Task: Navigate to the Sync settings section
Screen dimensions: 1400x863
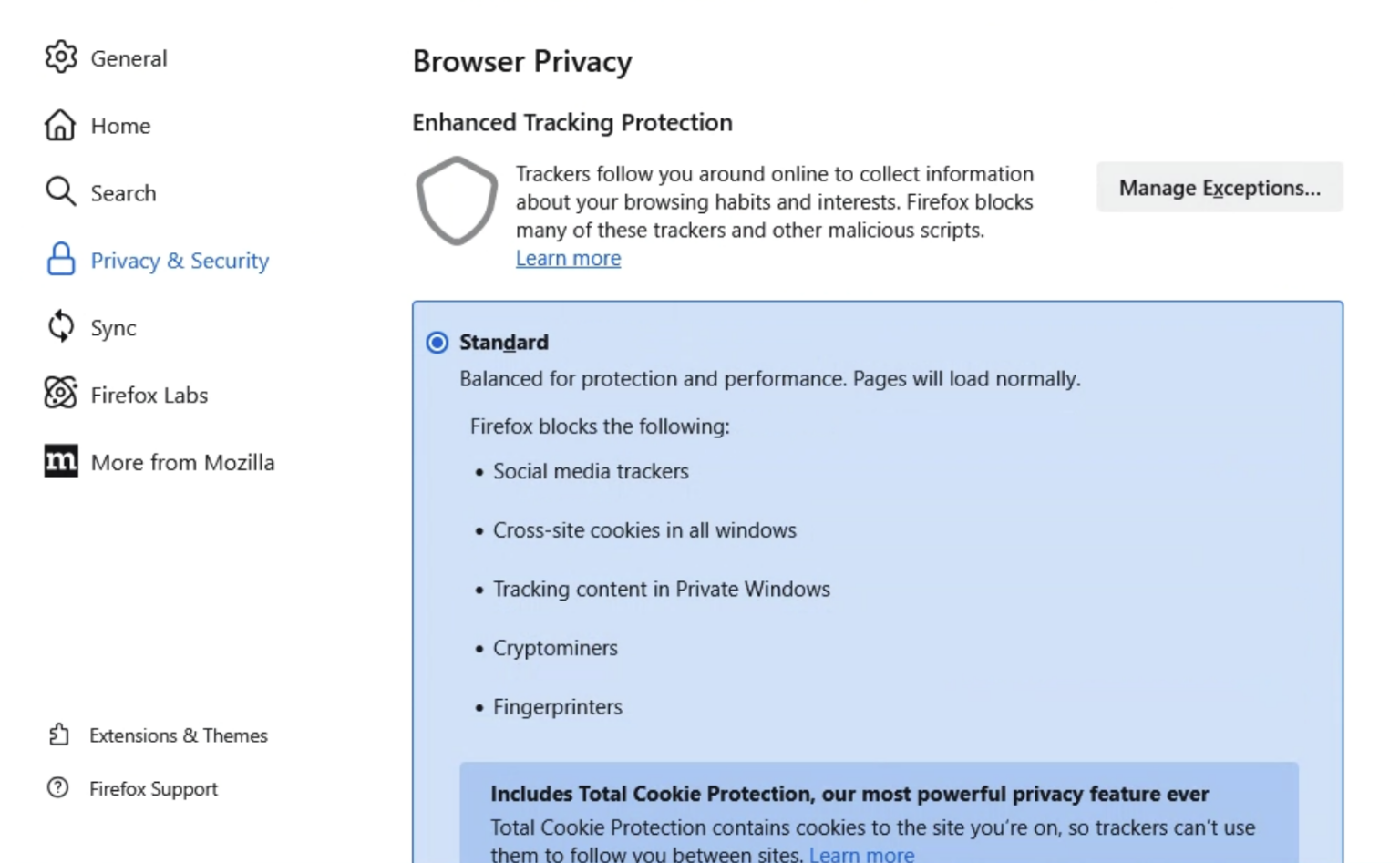Action: pyautogui.click(x=113, y=326)
